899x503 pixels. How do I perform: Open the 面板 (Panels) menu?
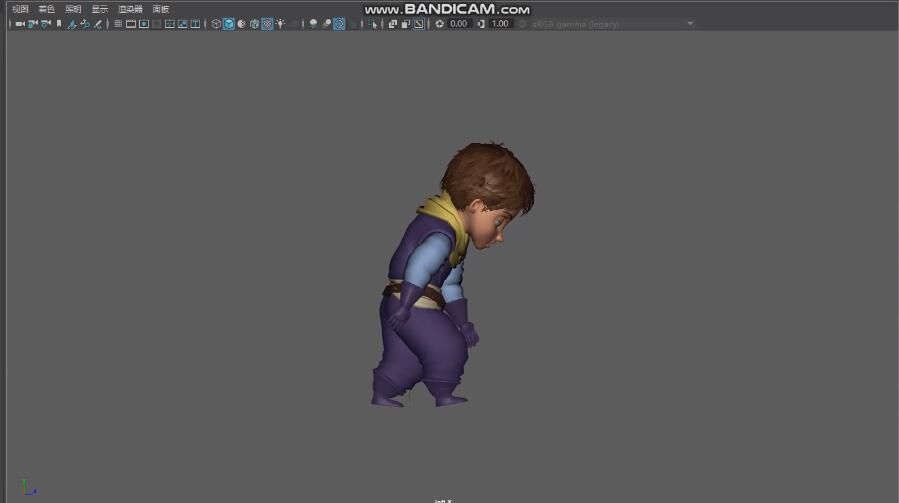point(161,9)
